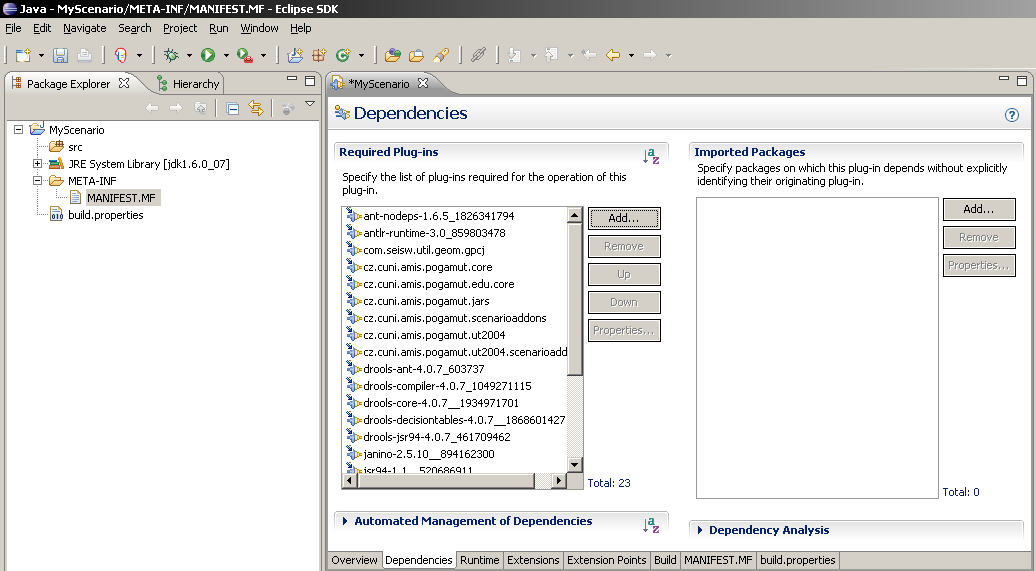Select cz.cuni.amis.pogamut.core plug-in
This screenshot has width=1036, height=571.
click(x=427, y=267)
